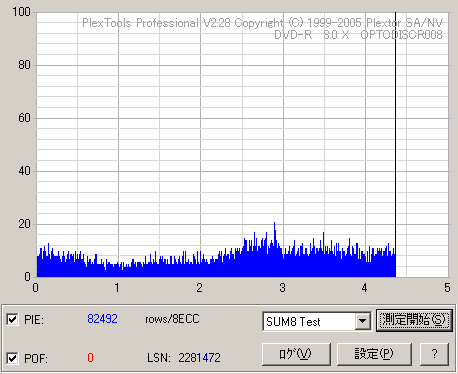This screenshot has height=374, width=458.
Task: Click the blue graph area near 1 GB
Action: 117,271
